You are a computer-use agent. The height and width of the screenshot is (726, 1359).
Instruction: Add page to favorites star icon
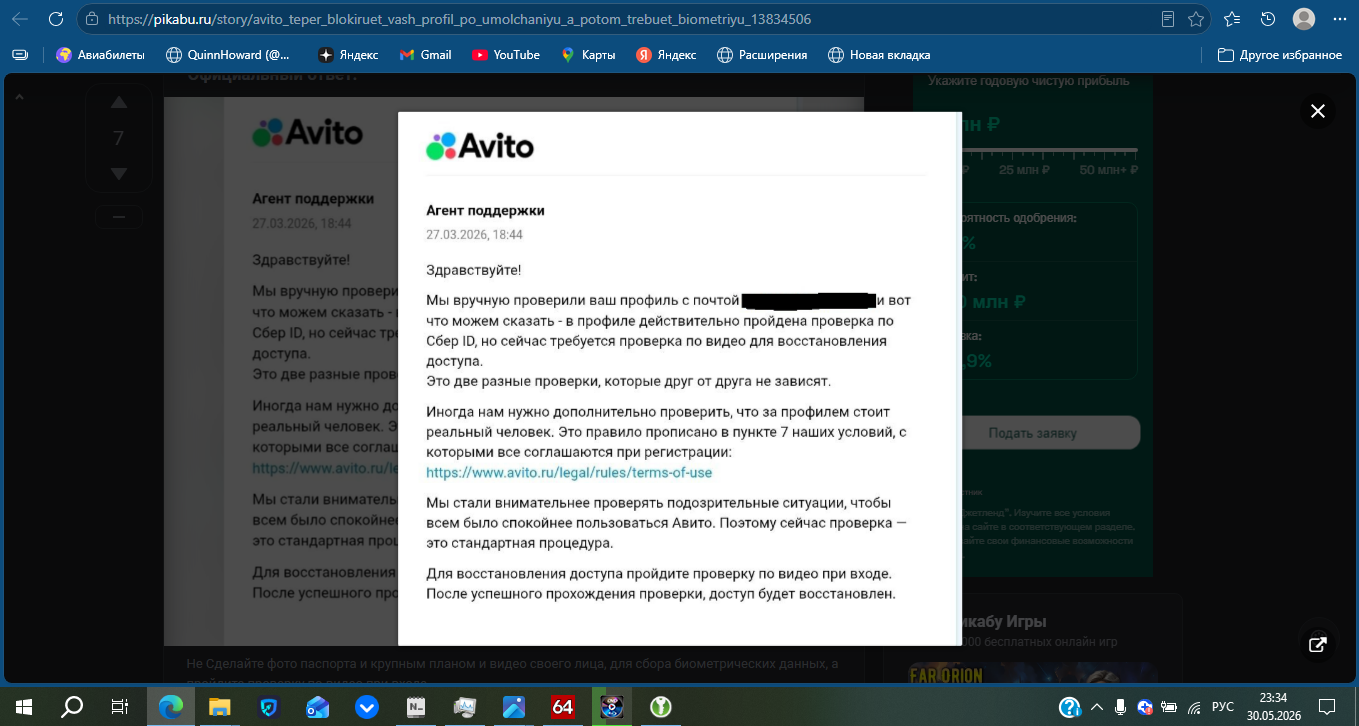click(x=1196, y=19)
